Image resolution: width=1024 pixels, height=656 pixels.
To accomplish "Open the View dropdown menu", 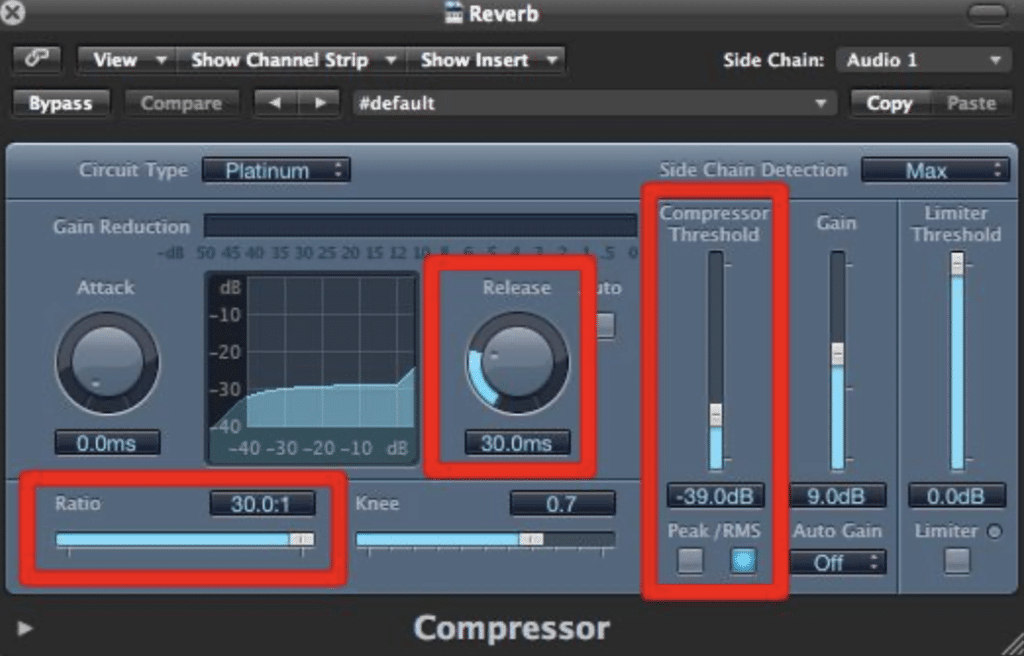I will coord(127,60).
